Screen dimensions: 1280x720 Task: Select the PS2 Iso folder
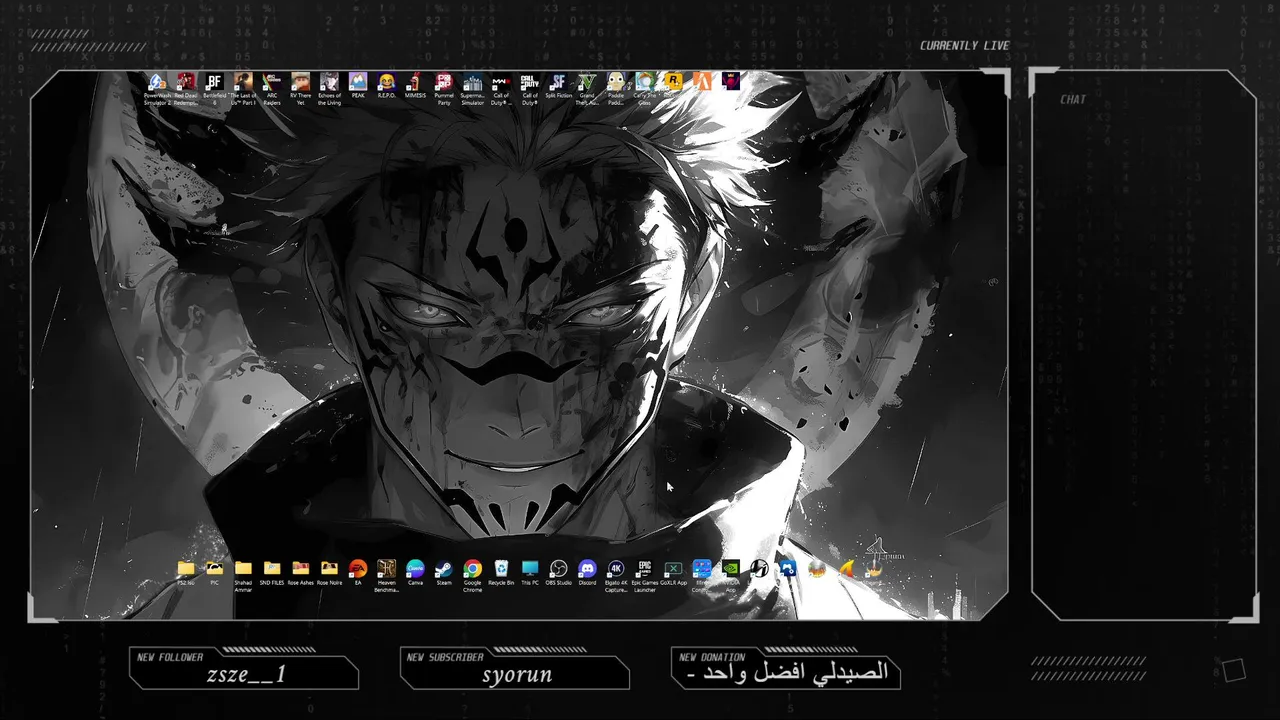tap(186, 573)
